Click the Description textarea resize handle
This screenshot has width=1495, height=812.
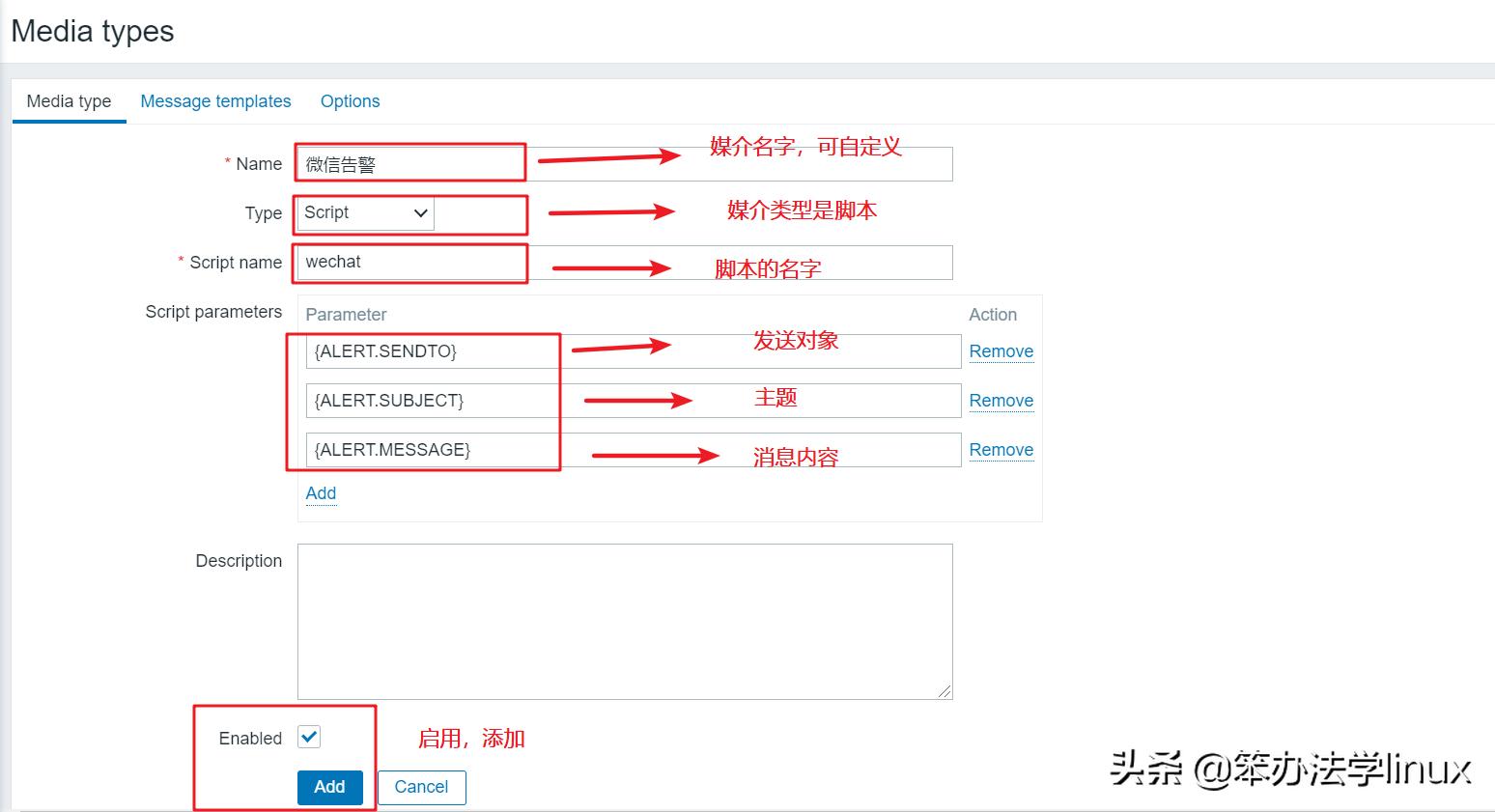click(x=945, y=690)
